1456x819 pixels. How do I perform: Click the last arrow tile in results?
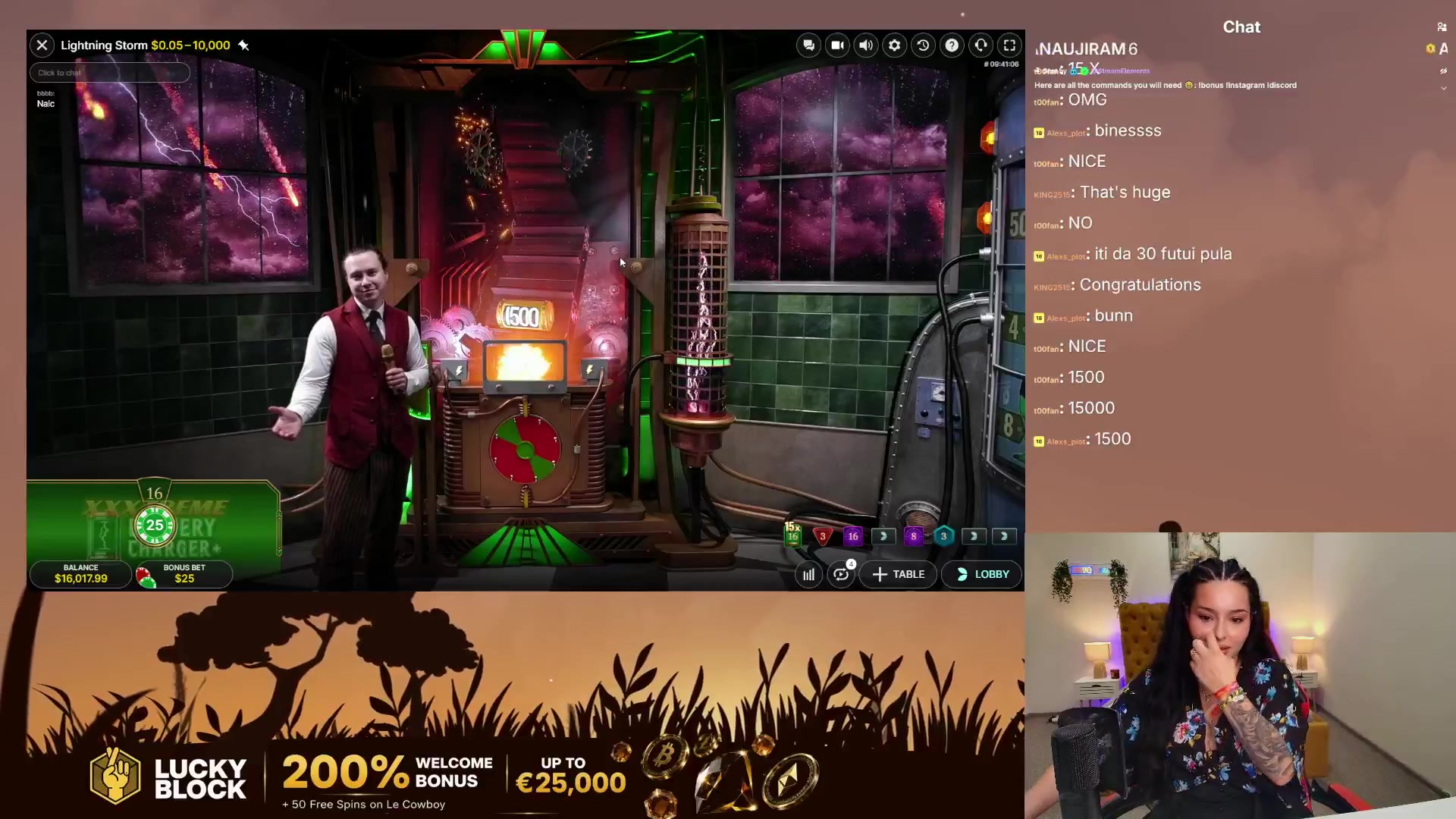pos(1004,536)
